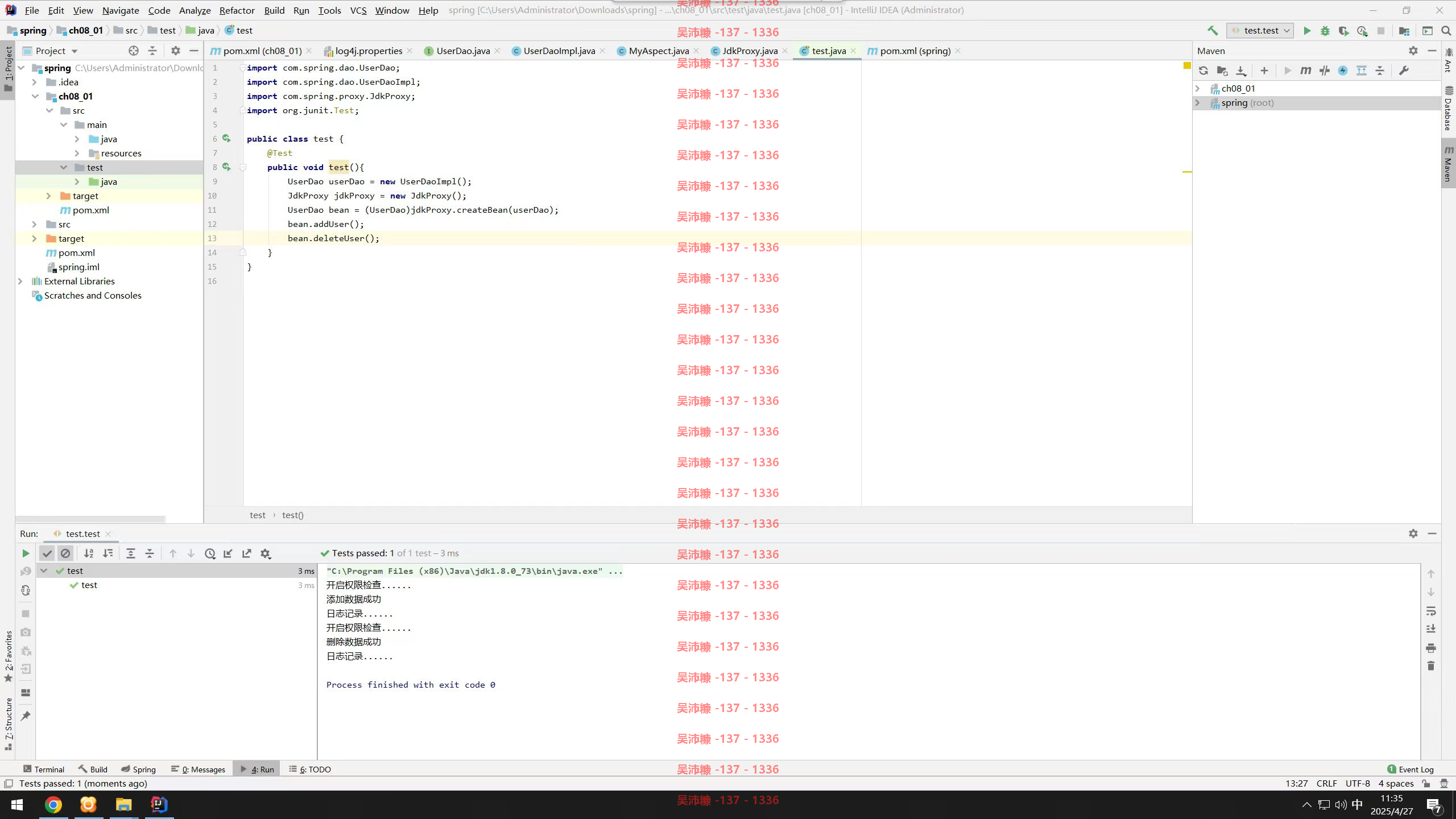Expand all test results icon
1456x819 pixels.
[131, 553]
